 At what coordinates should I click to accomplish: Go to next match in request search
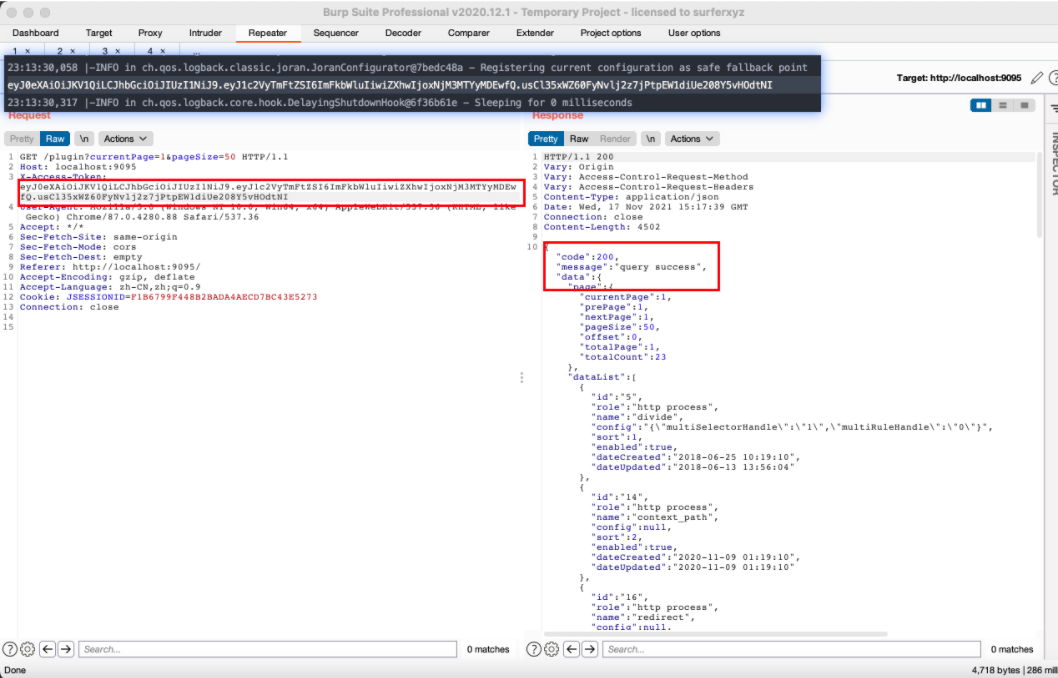pyautogui.click(x=66, y=649)
